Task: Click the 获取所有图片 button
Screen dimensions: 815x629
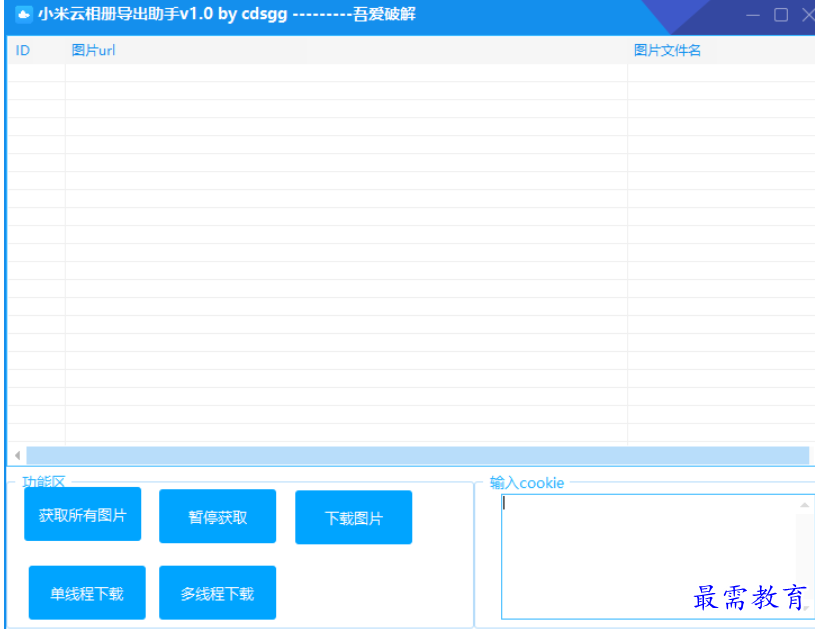Action: point(83,514)
